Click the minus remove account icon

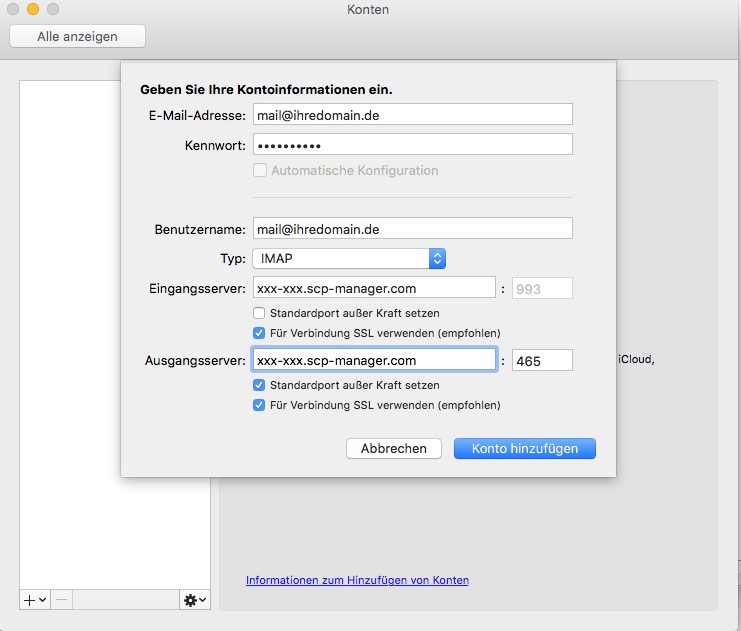60,599
